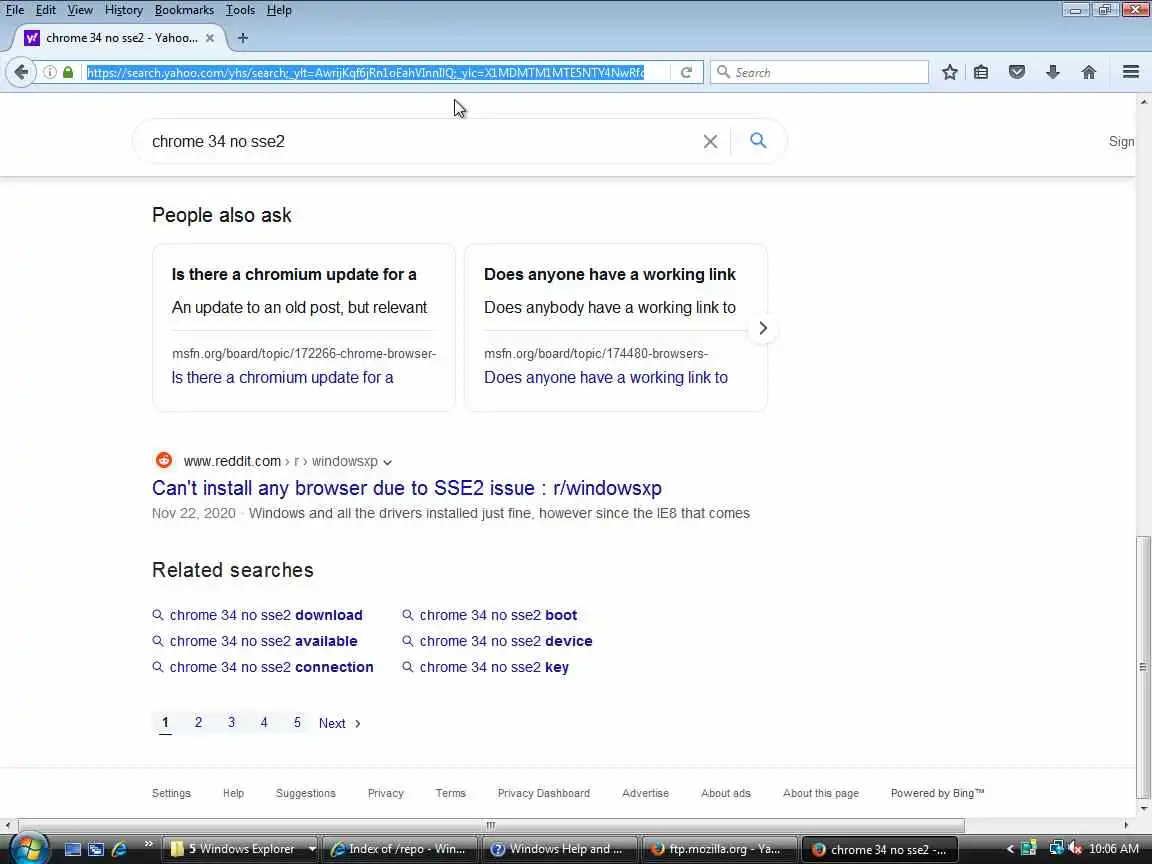
Task: Search chrome 34 no sse2 connection
Action: [x=271, y=667]
